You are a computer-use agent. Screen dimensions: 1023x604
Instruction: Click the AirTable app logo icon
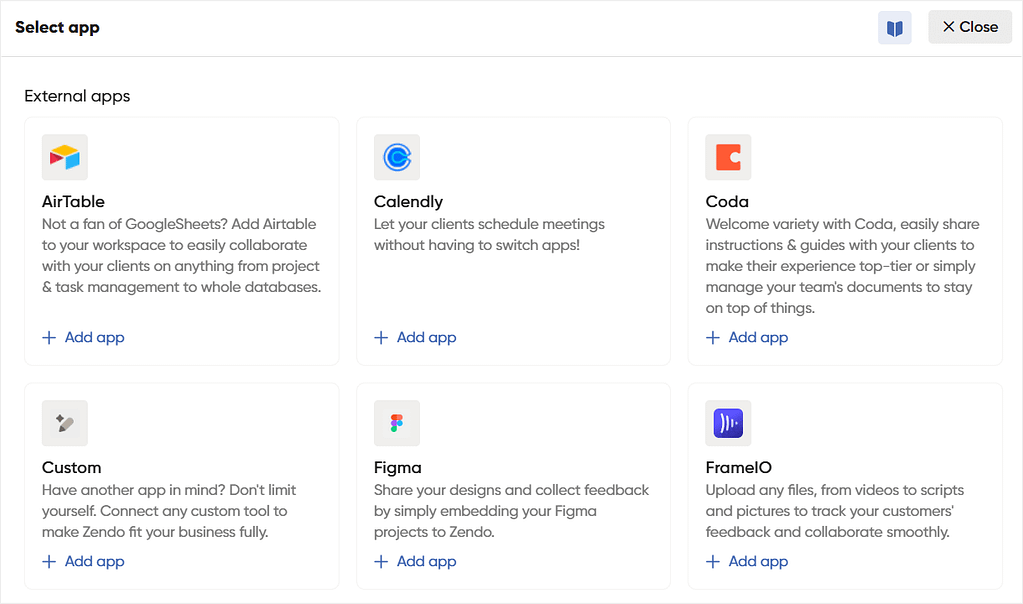(x=65, y=157)
